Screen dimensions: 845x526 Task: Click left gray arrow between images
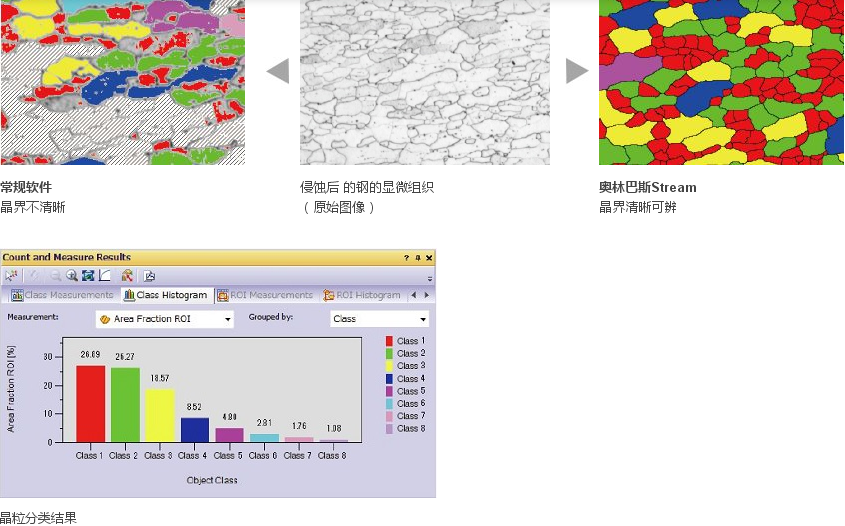277,71
